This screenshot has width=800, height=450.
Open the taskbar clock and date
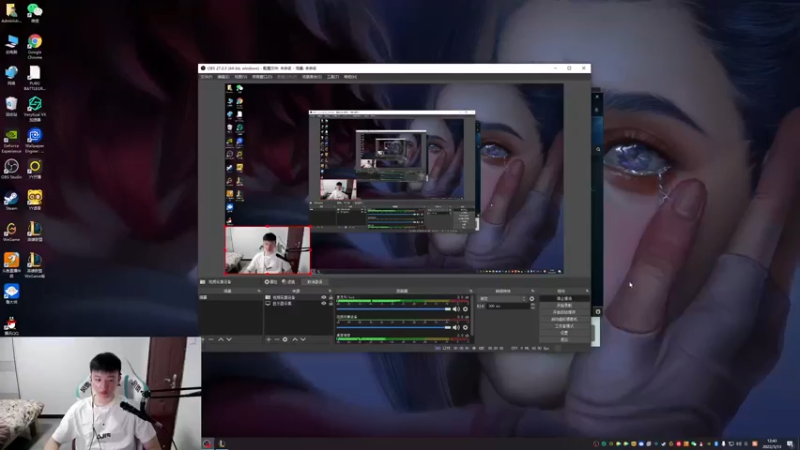click(772, 444)
